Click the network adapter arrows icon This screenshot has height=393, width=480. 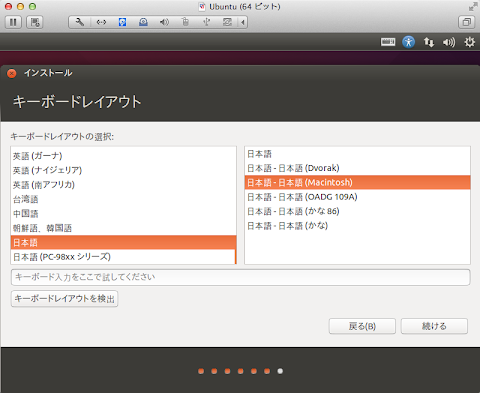(x=101, y=22)
